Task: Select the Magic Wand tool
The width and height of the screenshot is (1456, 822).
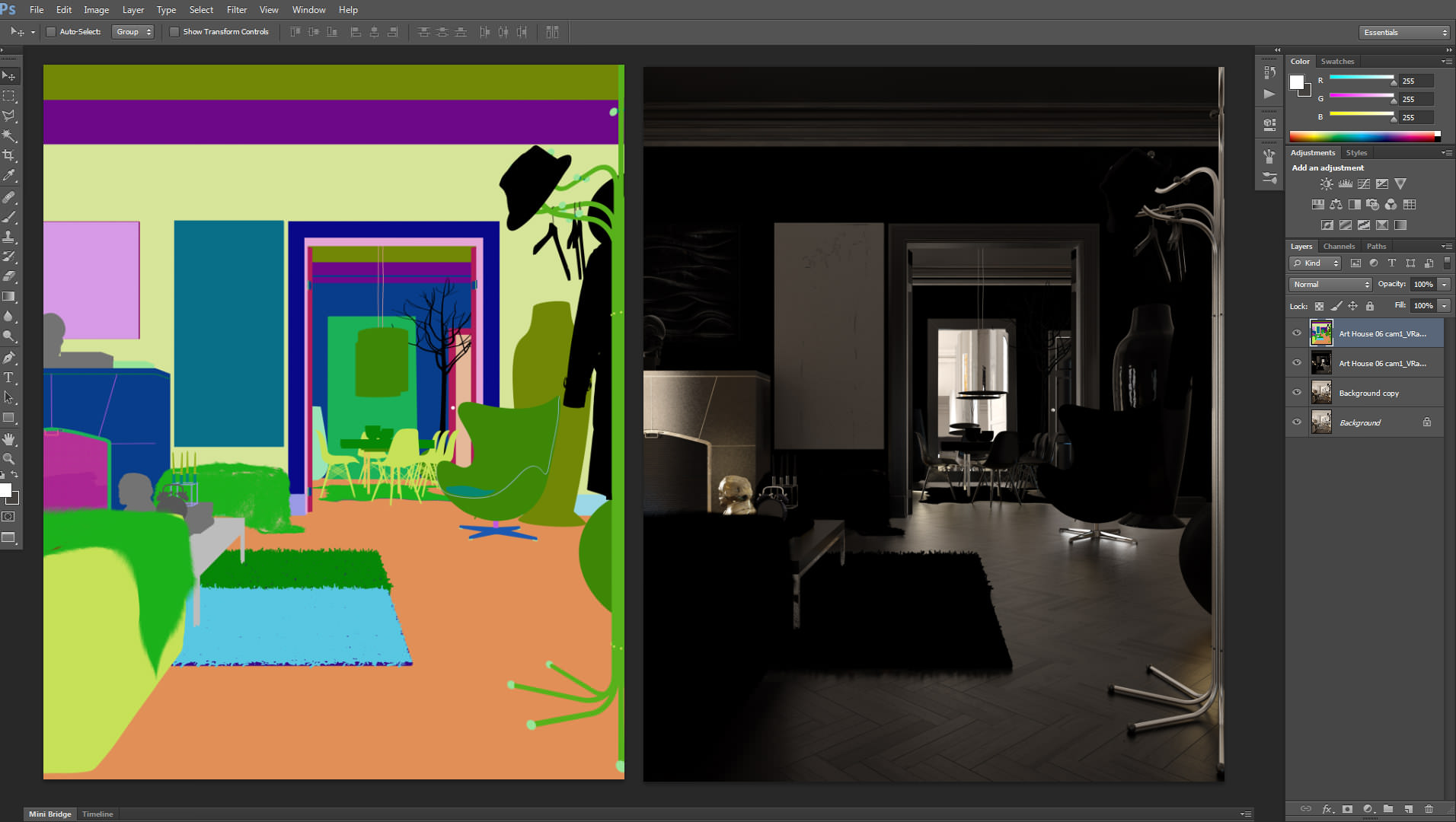Action: [9, 135]
